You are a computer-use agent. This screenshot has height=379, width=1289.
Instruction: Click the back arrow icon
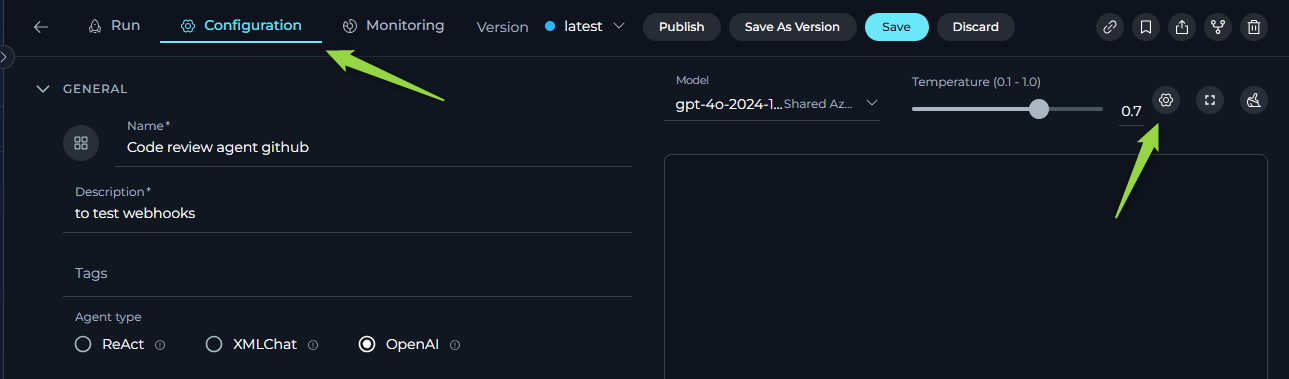(x=41, y=27)
